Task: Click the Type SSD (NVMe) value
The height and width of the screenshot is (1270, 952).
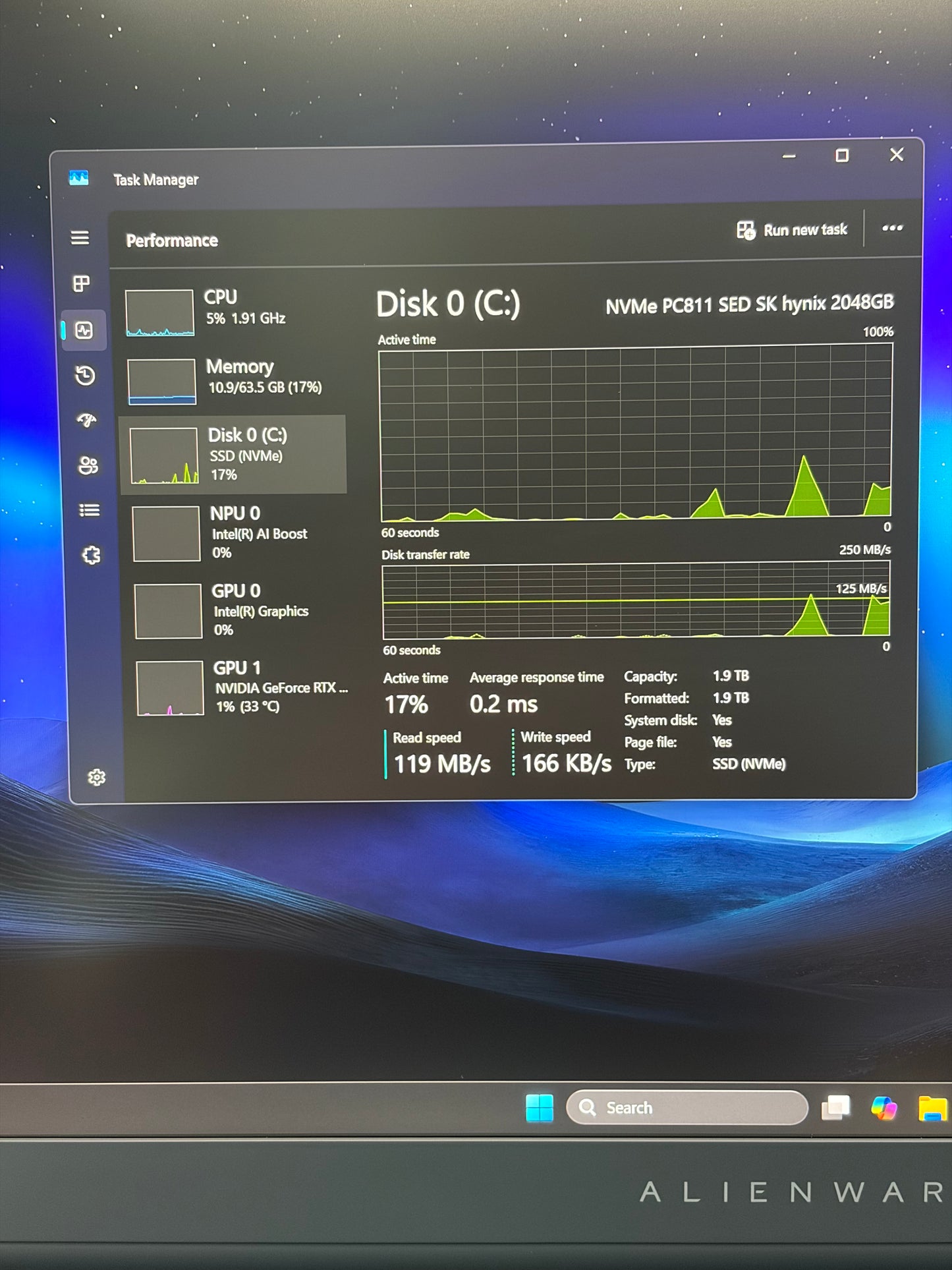Action: tap(749, 765)
